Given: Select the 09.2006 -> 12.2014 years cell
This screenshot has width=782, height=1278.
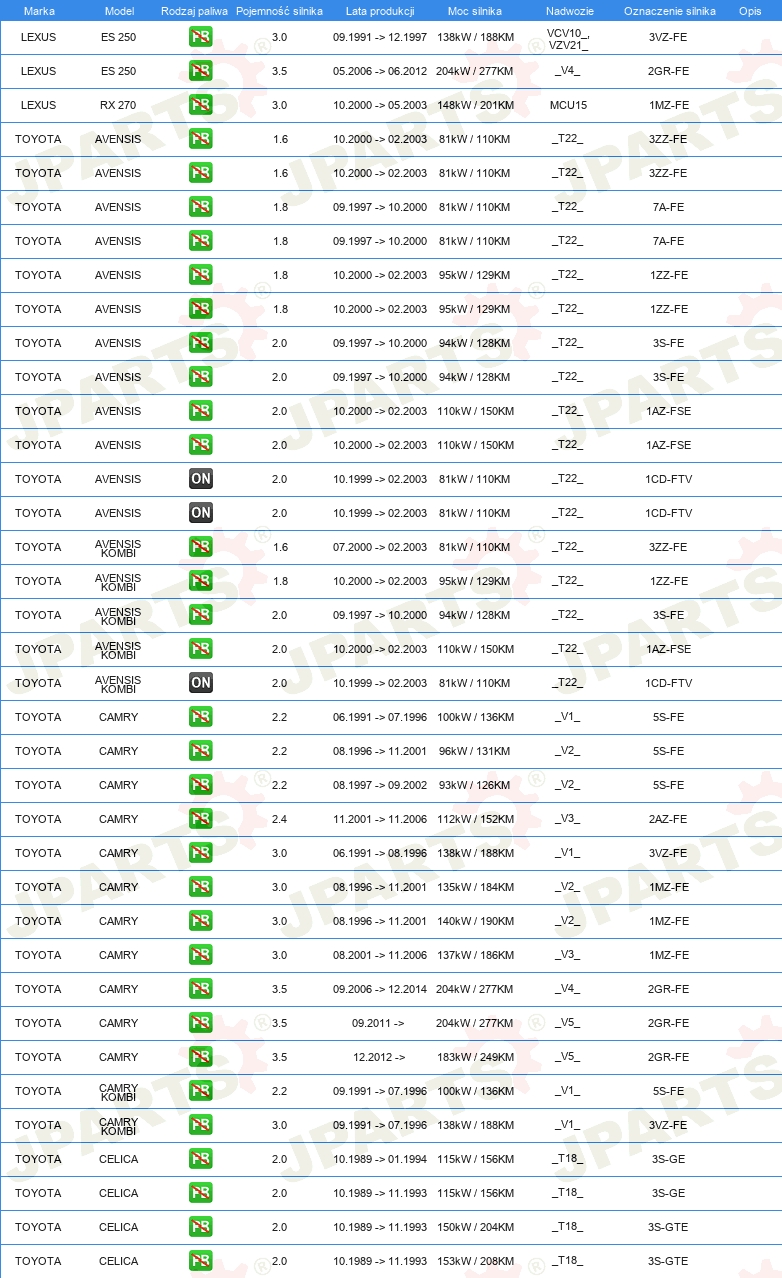Looking at the screenshot, I should coord(380,989).
